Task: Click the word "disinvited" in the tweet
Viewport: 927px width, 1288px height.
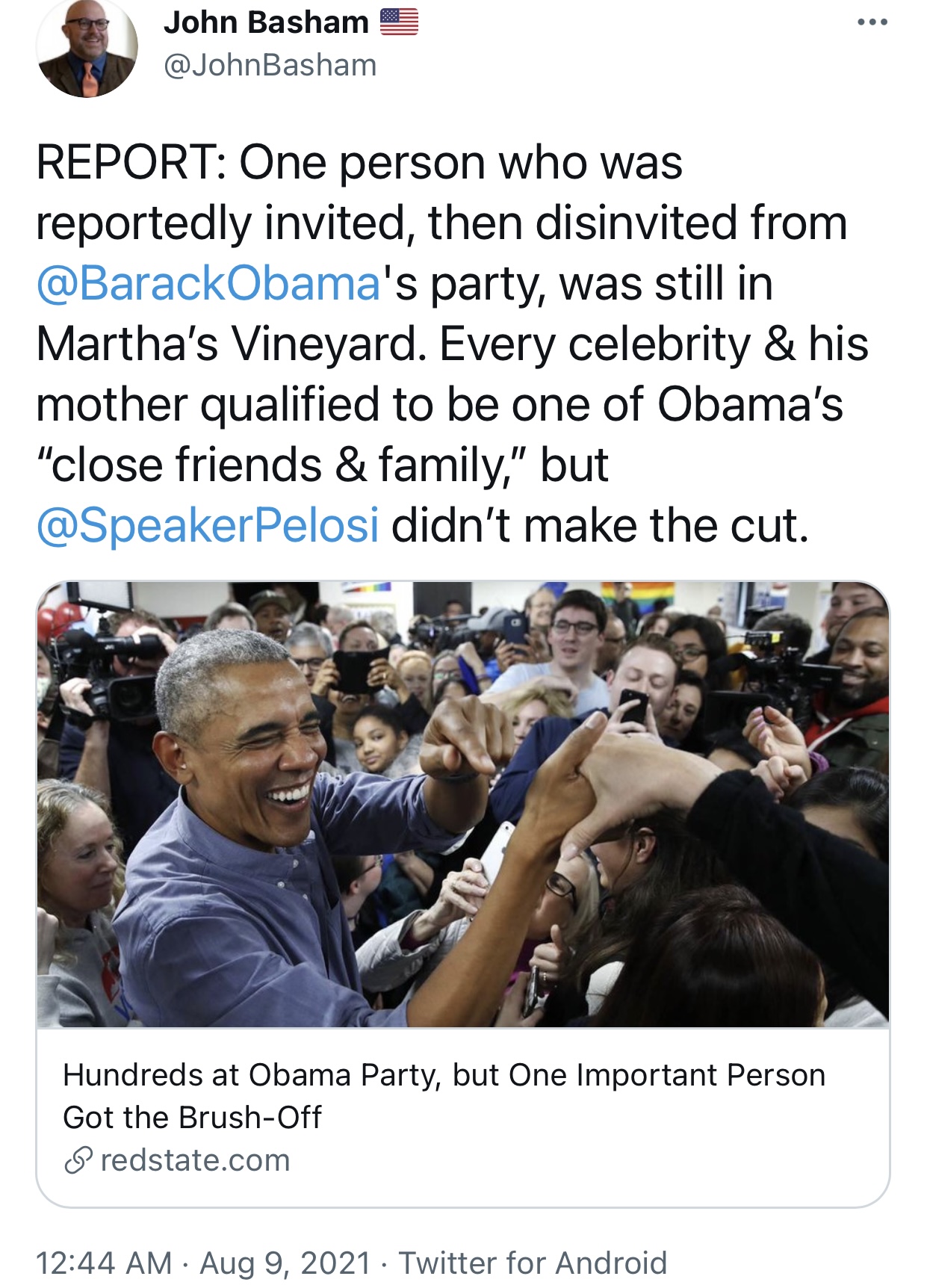Action: pyautogui.click(x=636, y=223)
